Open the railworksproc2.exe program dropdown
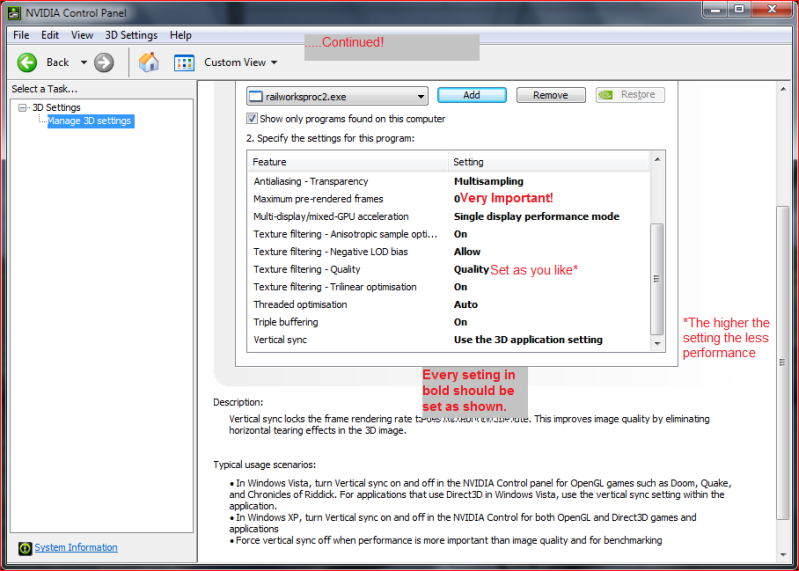Image resolution: width=799 pixels, height=571 pixels. click(337, 96)
